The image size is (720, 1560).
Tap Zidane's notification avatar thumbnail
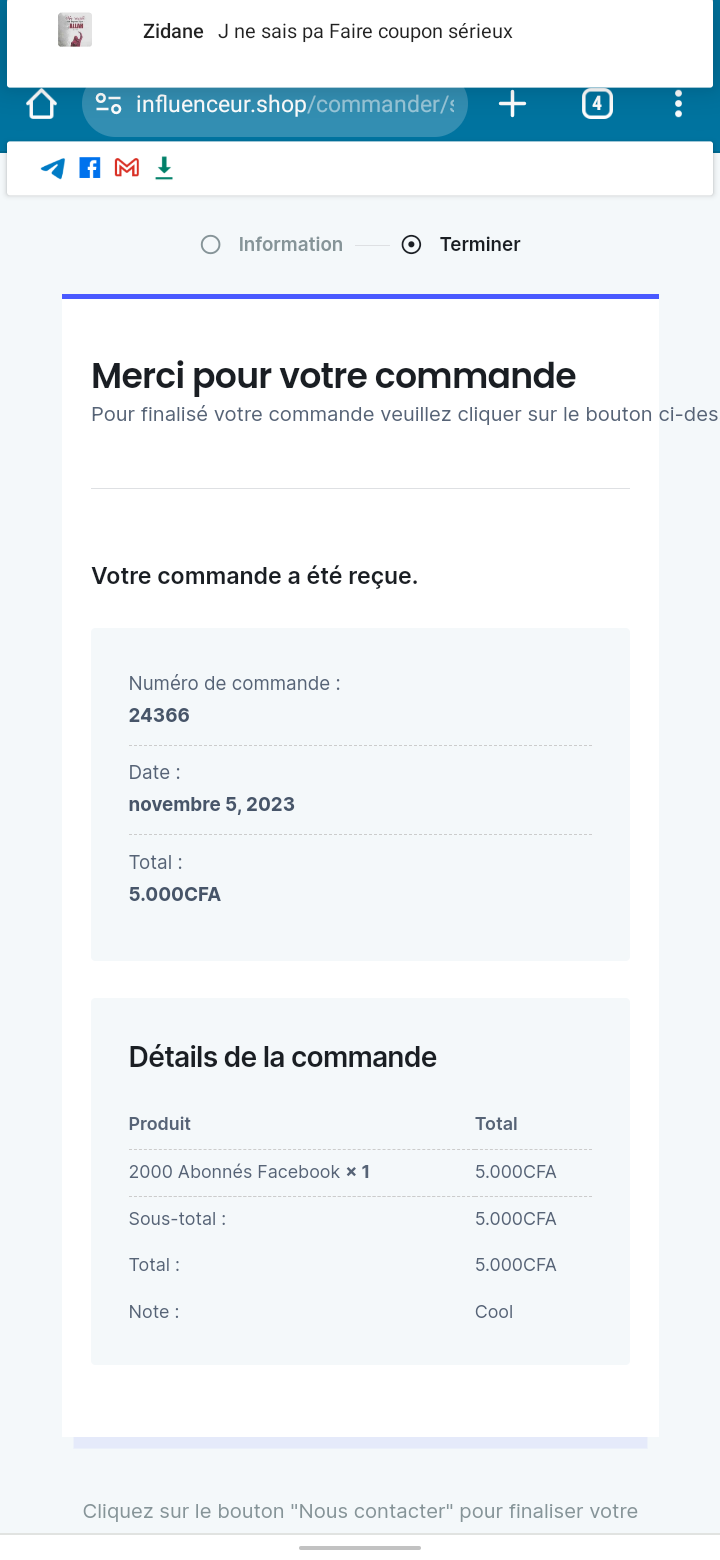[x=75, y=31]
